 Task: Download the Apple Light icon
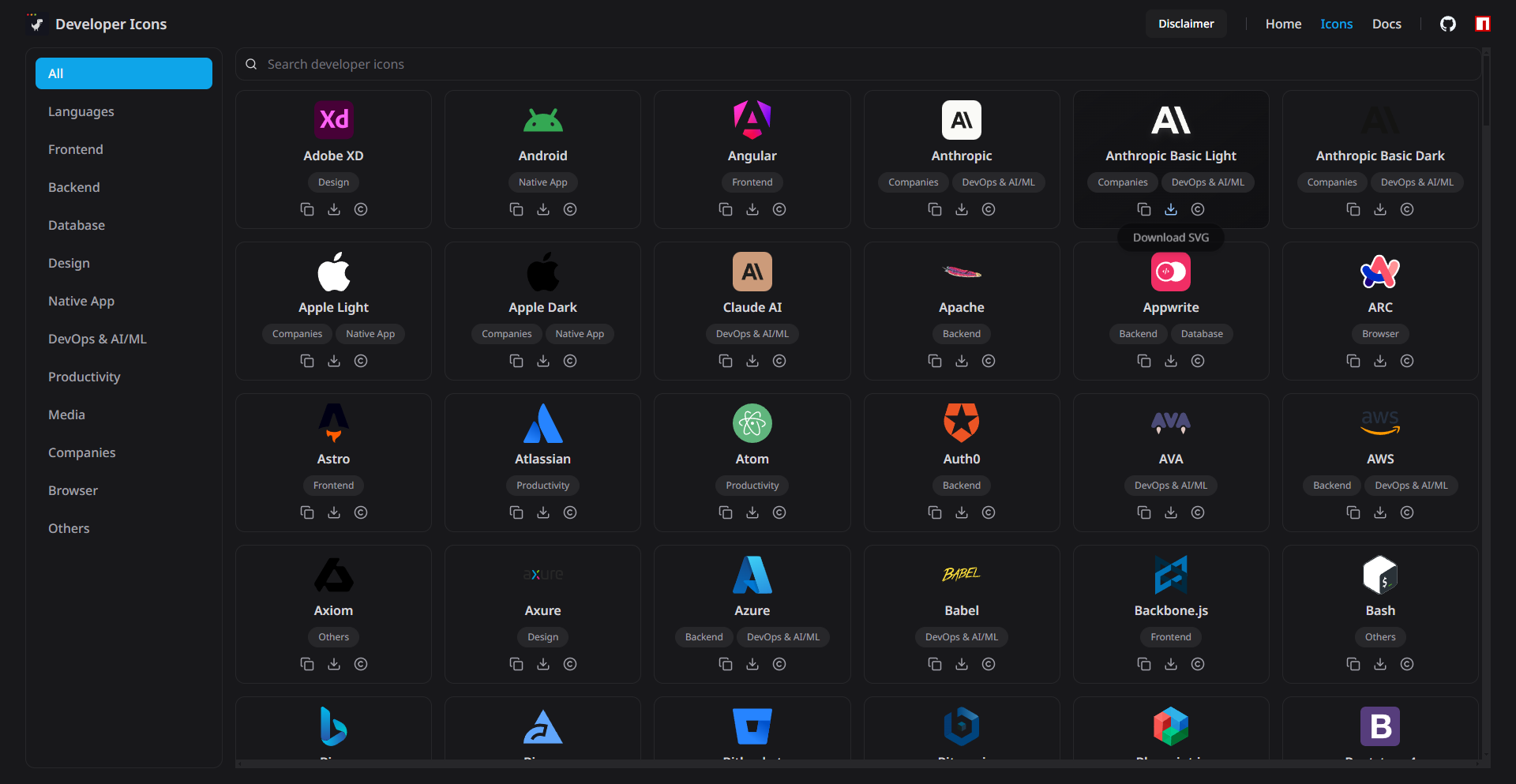(x=334, y=361)
